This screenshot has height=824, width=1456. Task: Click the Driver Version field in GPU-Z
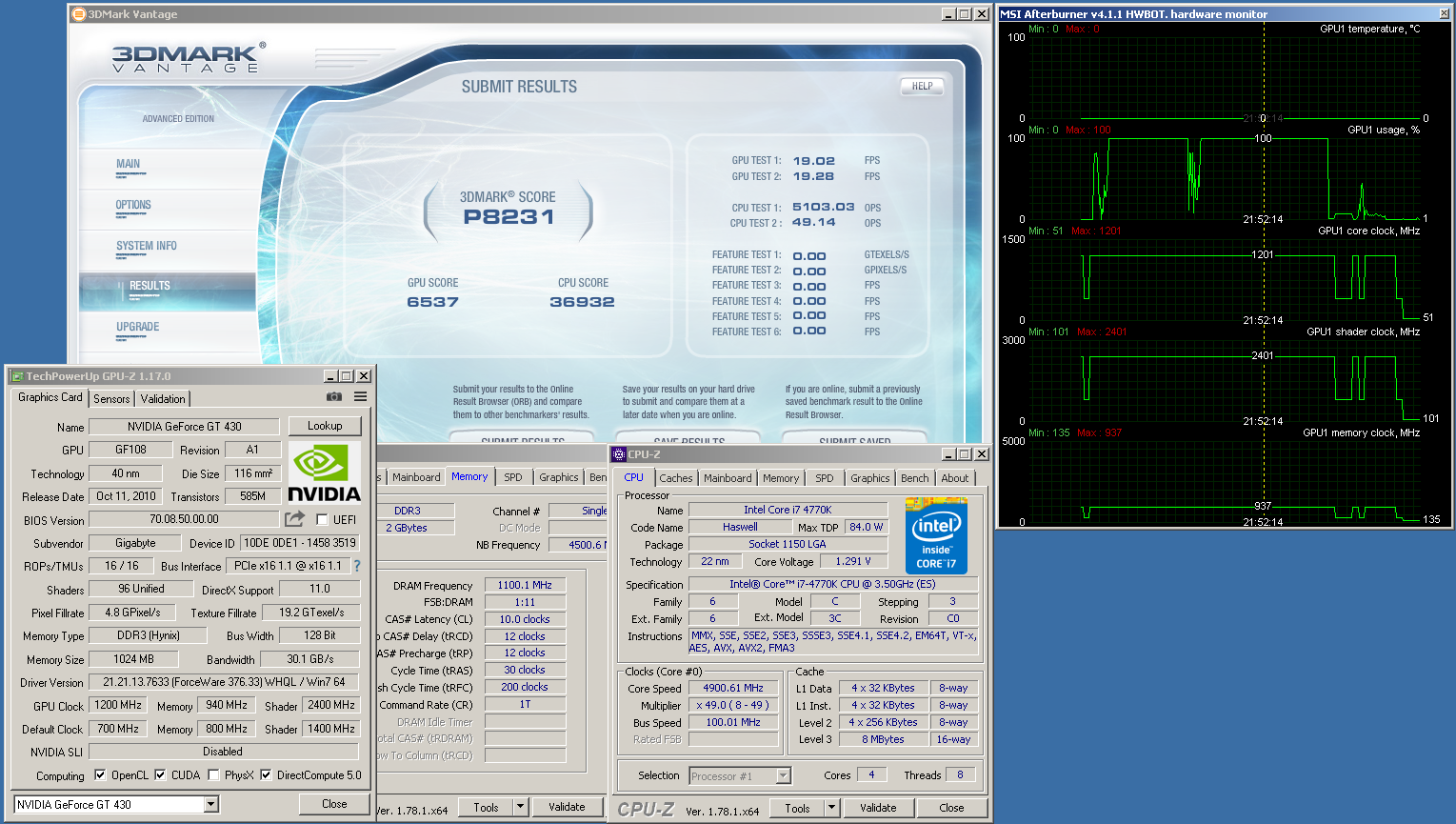(225, 682)
